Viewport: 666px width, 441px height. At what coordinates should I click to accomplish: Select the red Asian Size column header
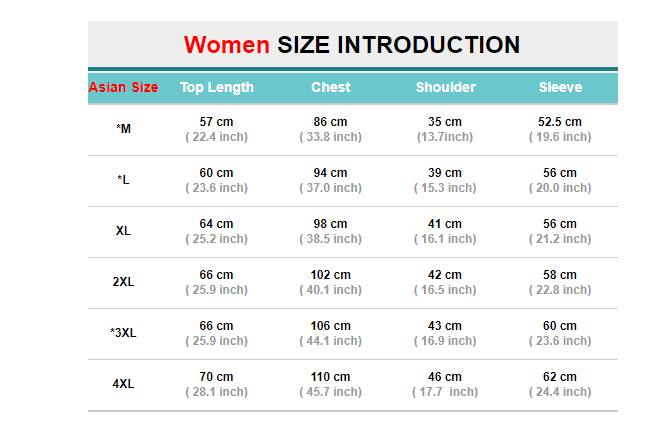pos(123,87)
